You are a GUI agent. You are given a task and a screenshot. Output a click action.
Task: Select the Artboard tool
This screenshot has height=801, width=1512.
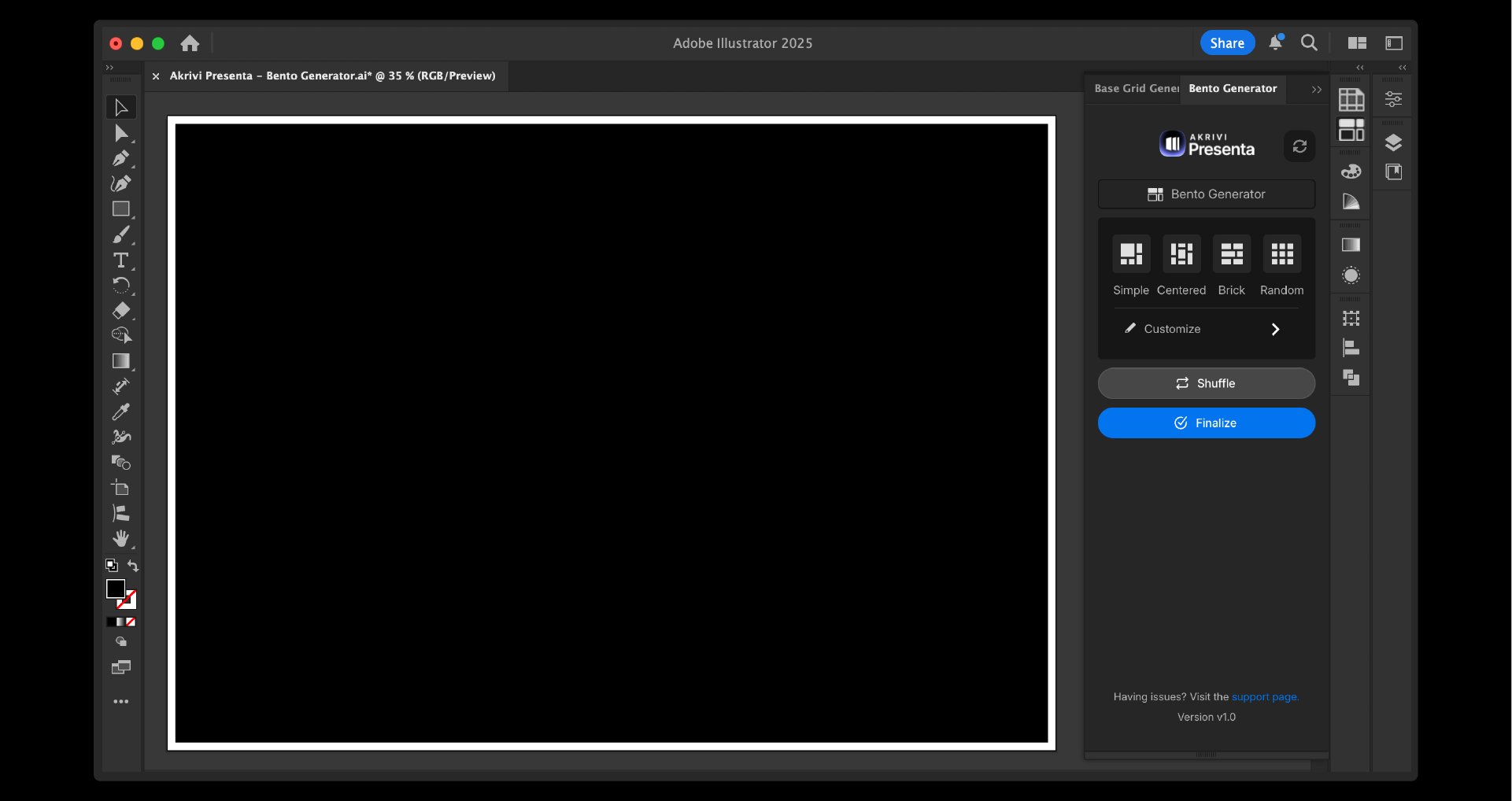tap(121, 488)
